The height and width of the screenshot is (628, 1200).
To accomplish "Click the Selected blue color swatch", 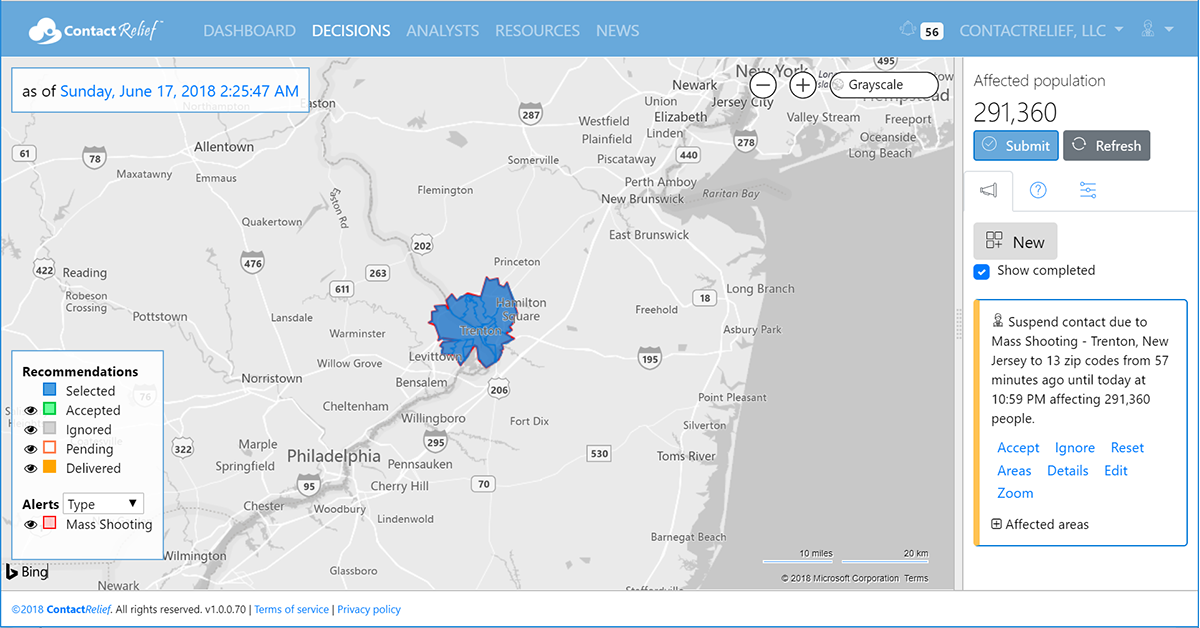I will 49,391.
